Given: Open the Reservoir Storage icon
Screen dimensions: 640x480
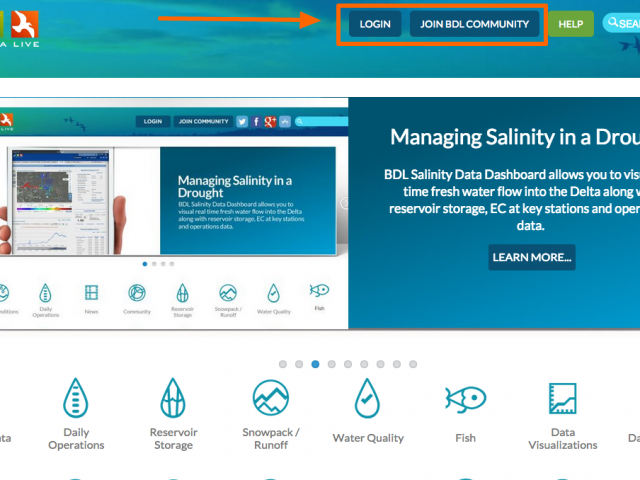Looking at the screenshot, I should pyautogui.click(x=173, y=398).
